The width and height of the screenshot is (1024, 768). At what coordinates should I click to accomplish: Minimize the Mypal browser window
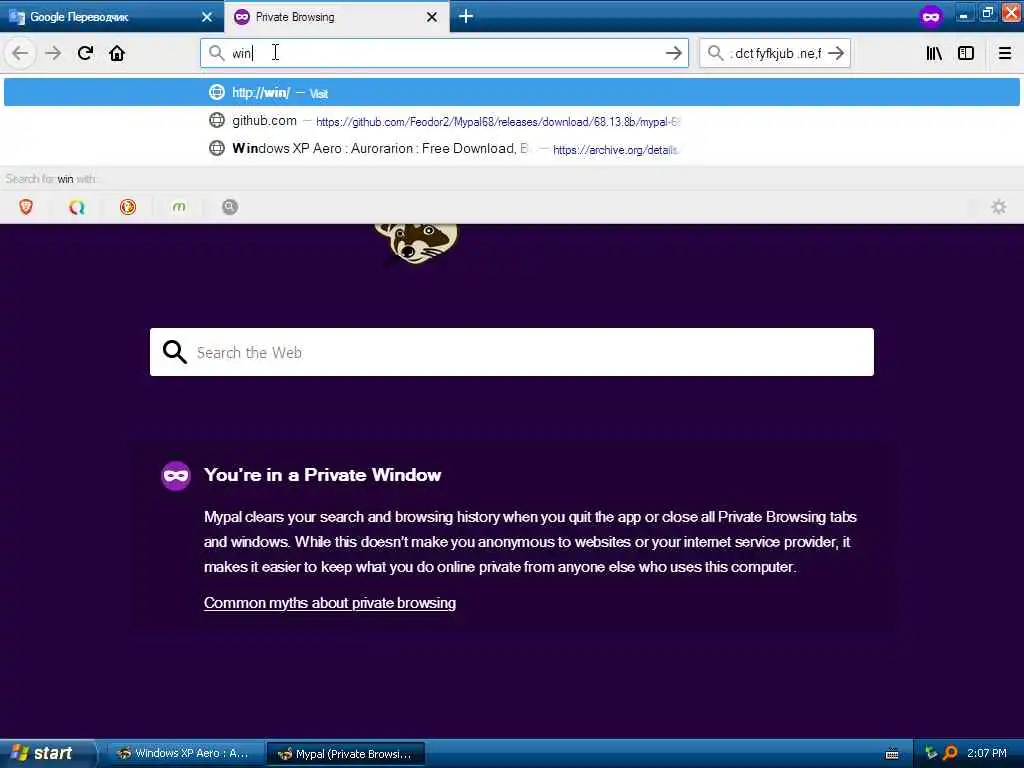[963, 14]
